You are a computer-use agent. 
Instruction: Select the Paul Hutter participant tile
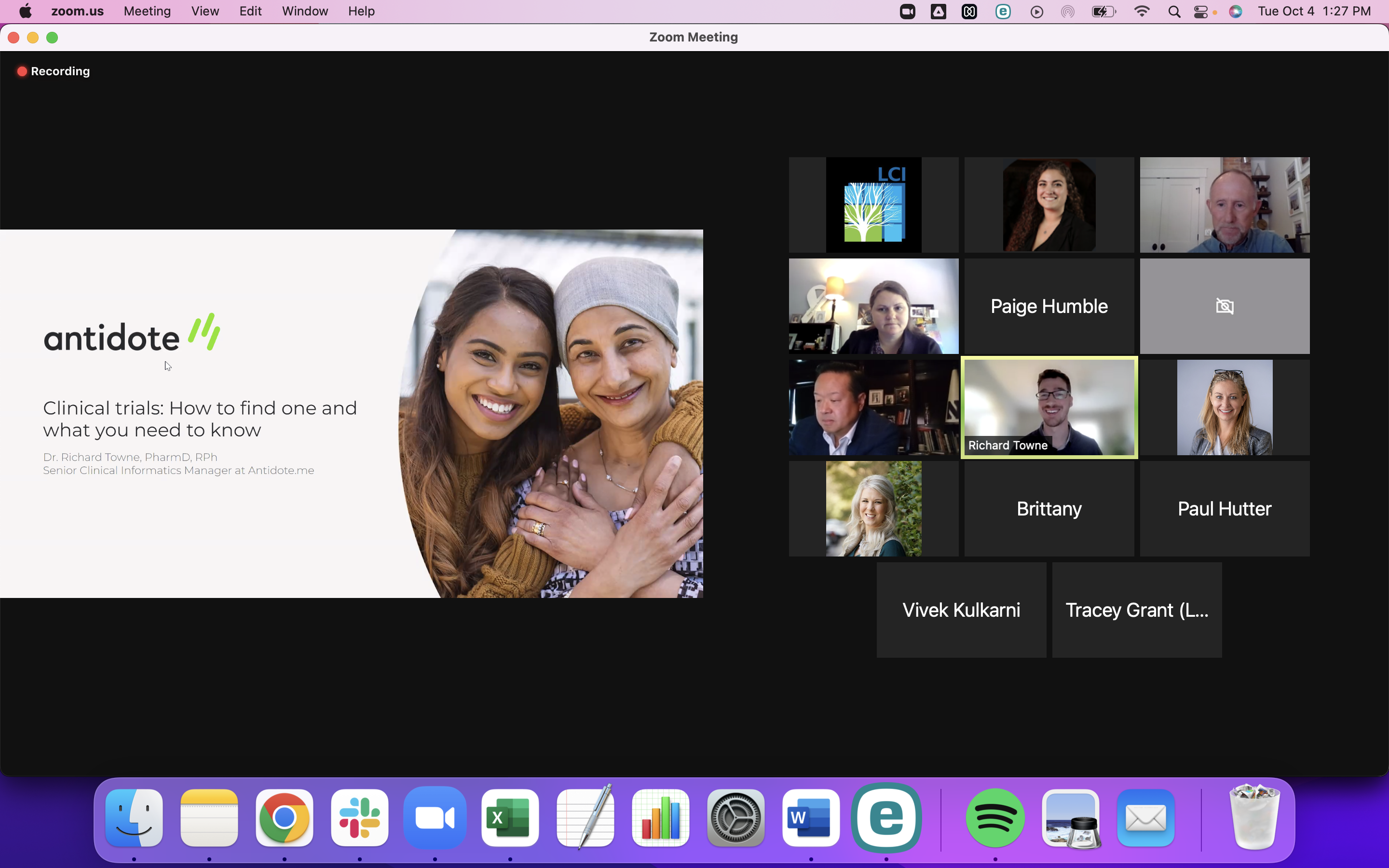pos(1224,509)
